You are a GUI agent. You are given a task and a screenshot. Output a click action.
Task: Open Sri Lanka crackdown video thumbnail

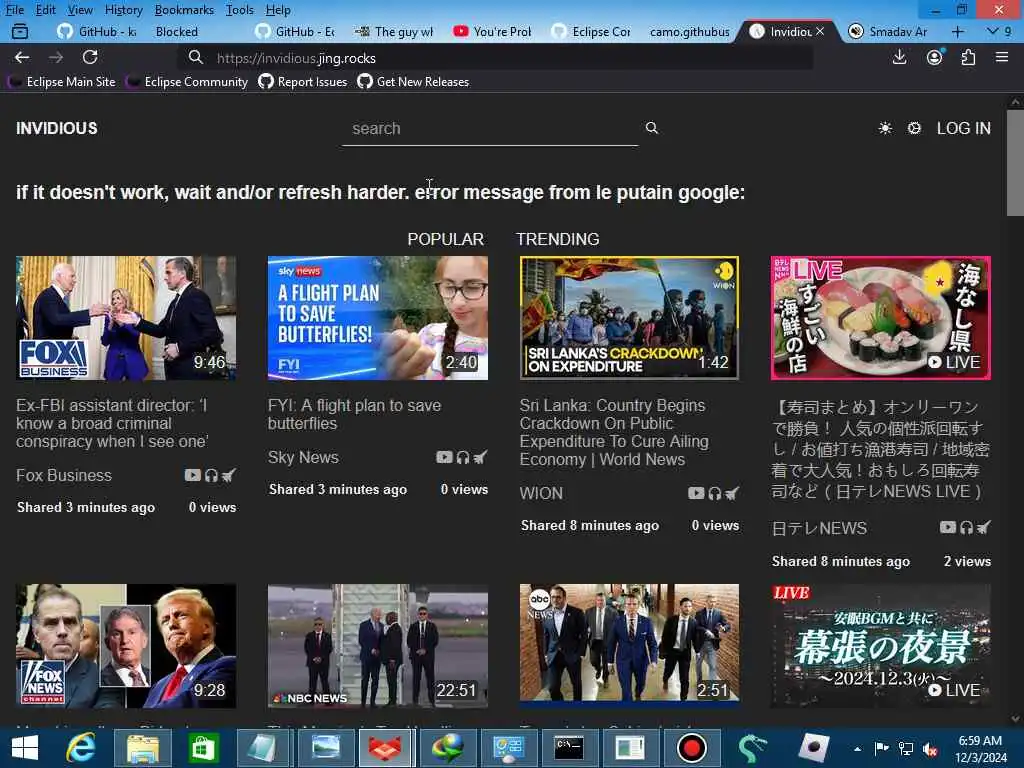(x=630, y=318)
